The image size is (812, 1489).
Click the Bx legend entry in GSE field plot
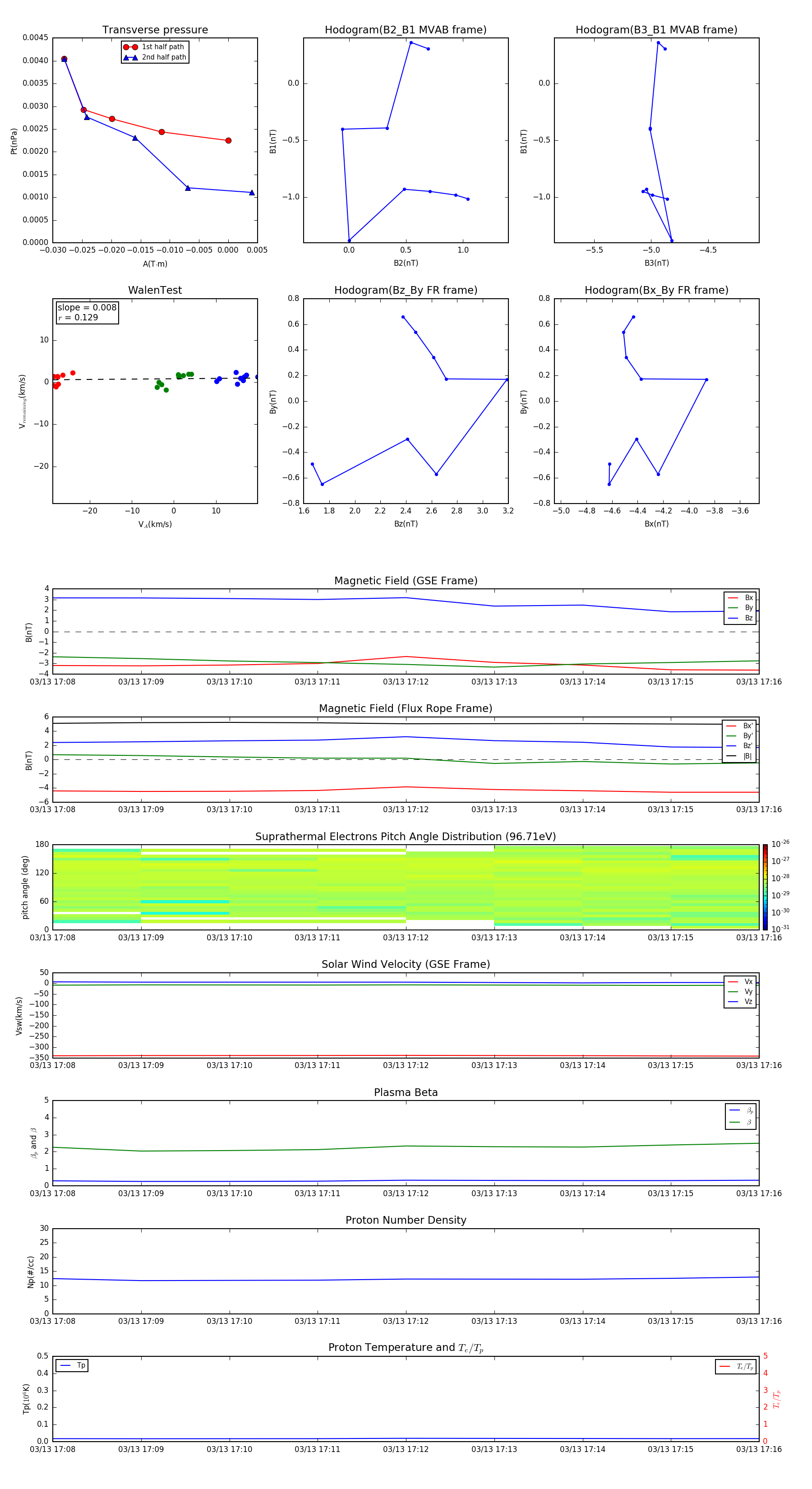coord(740,598)
